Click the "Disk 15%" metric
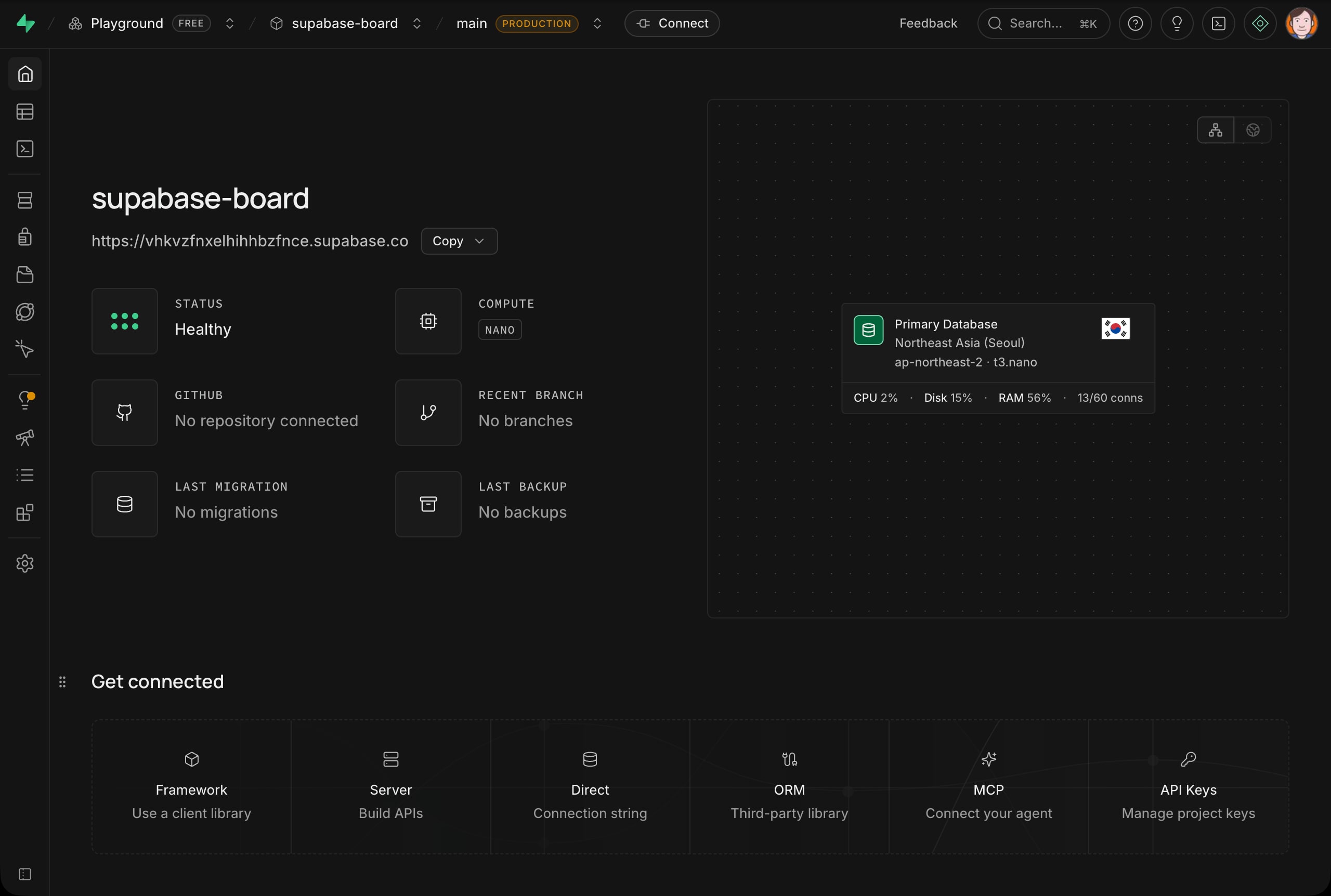 point(948,398)
